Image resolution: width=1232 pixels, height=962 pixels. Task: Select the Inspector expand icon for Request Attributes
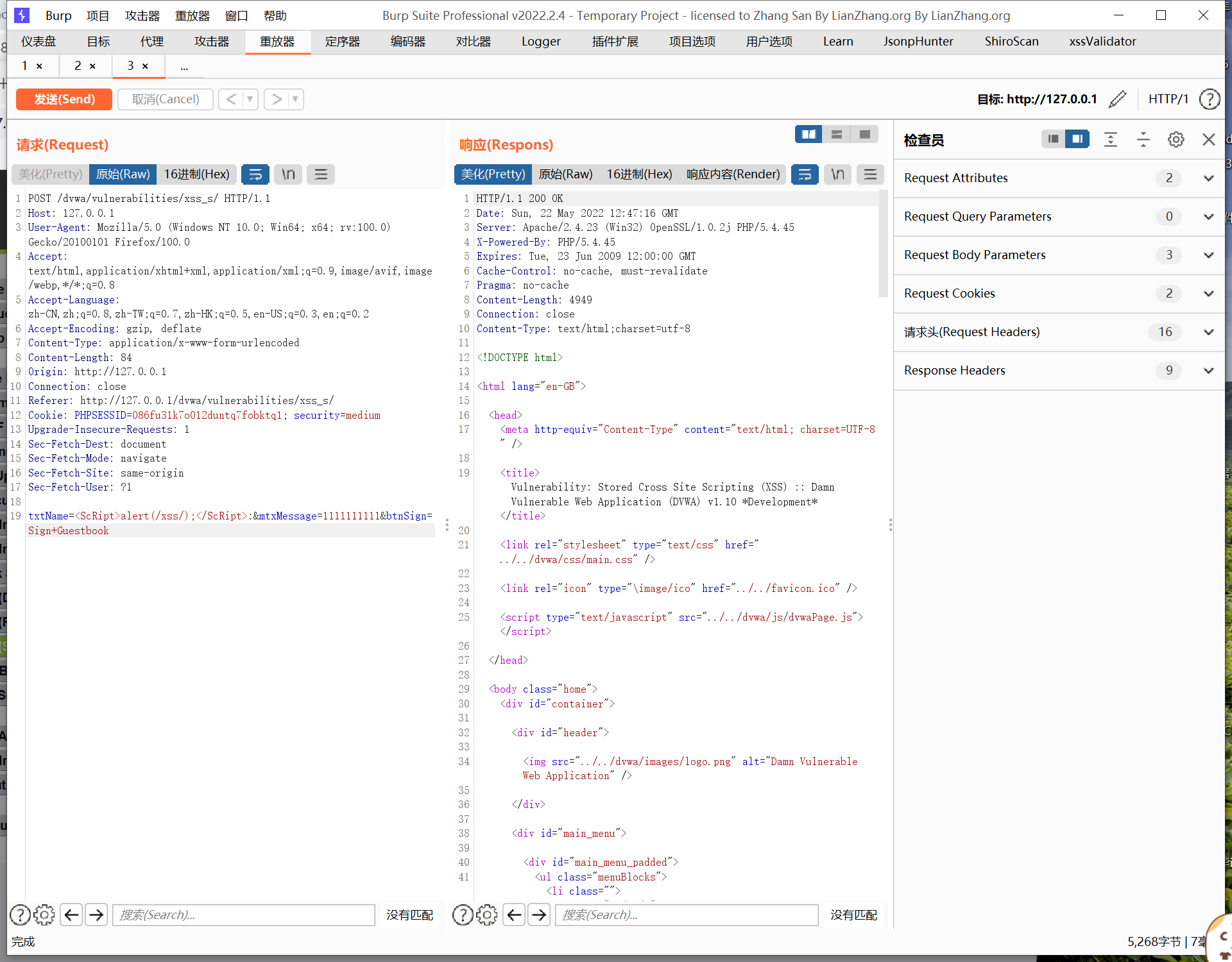[x=1210, y=178]
